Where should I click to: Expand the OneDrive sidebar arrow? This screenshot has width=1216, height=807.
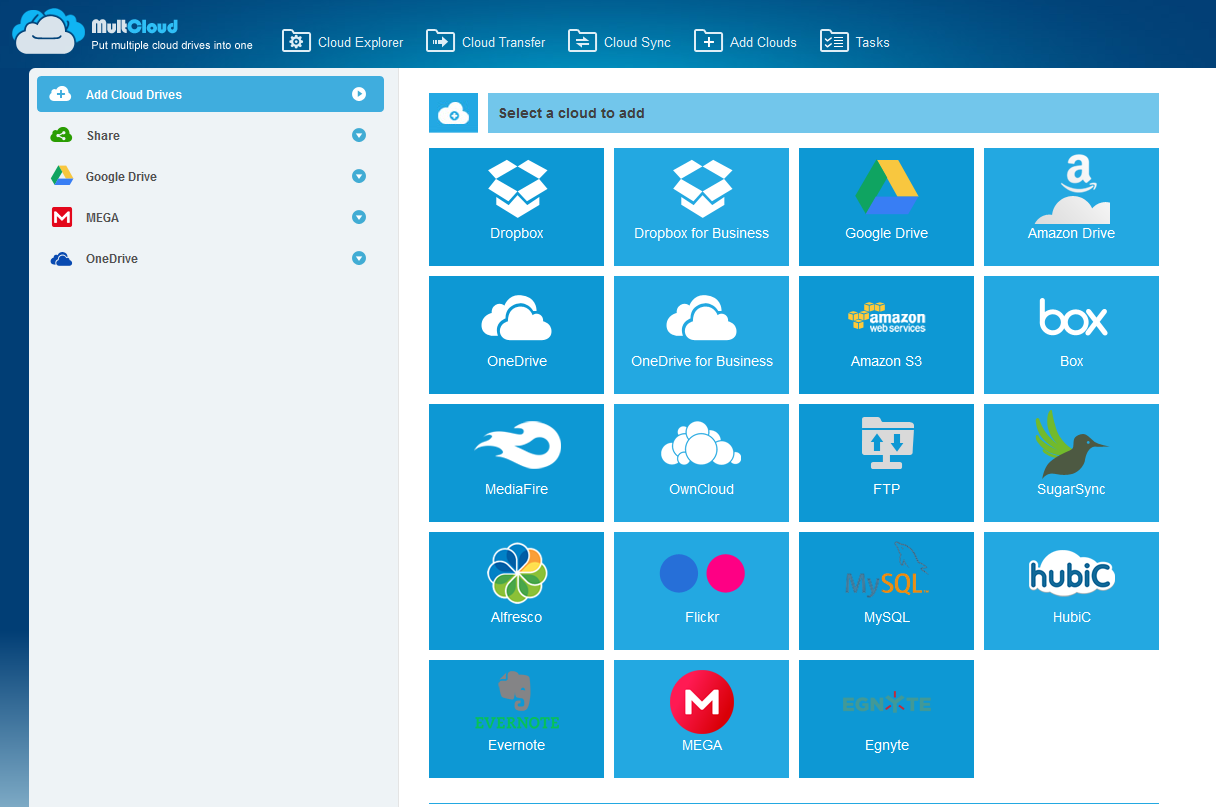click(x=359, y=258)
